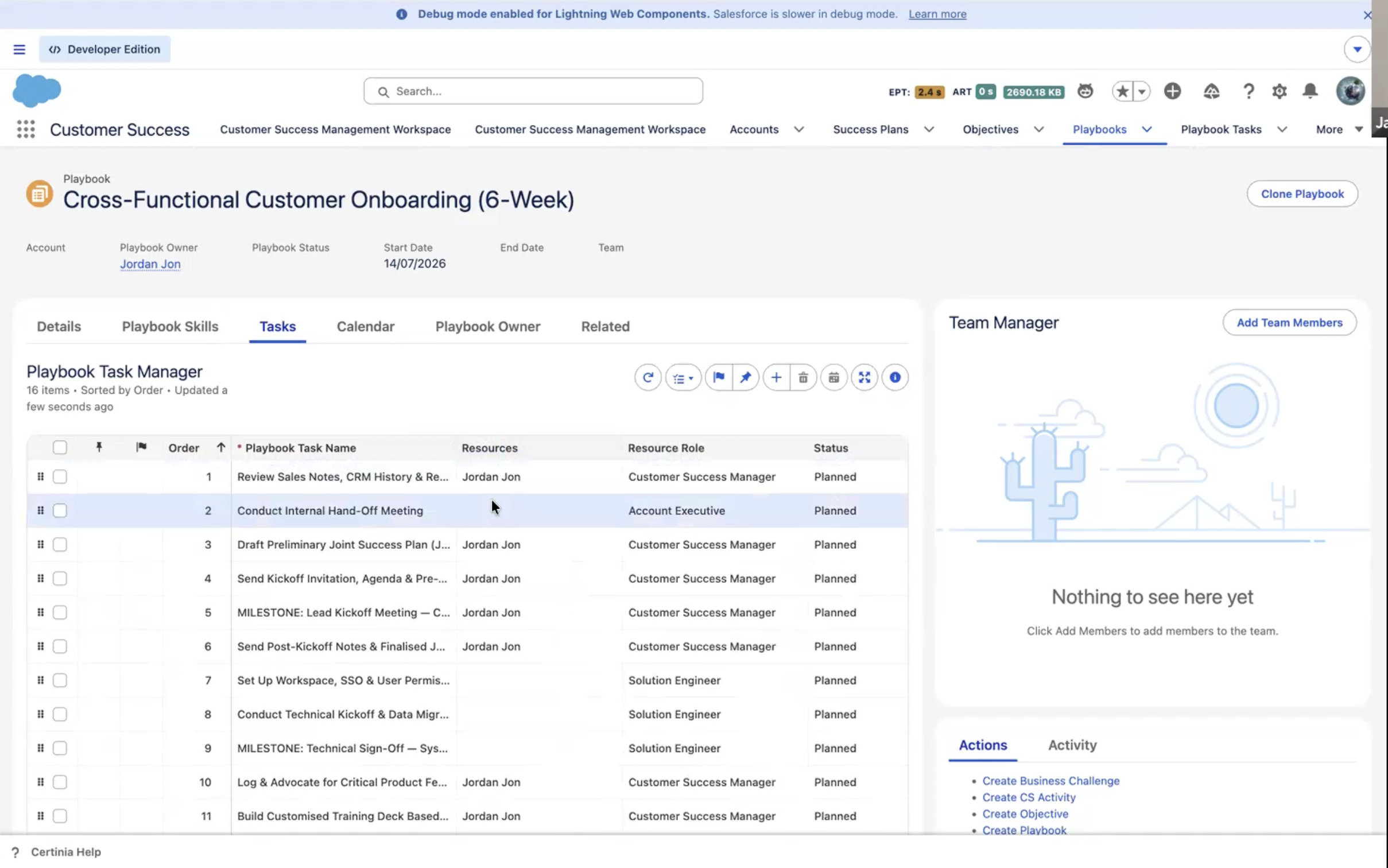This screenshot has height=868, width=1388.
Task: Open the task list view options dropdown
Action: click(x=683, y=377)
